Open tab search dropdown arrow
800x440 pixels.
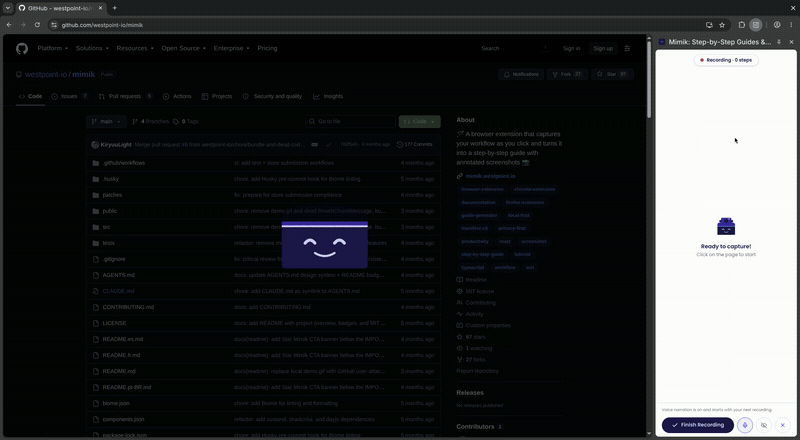pos(8,8)
